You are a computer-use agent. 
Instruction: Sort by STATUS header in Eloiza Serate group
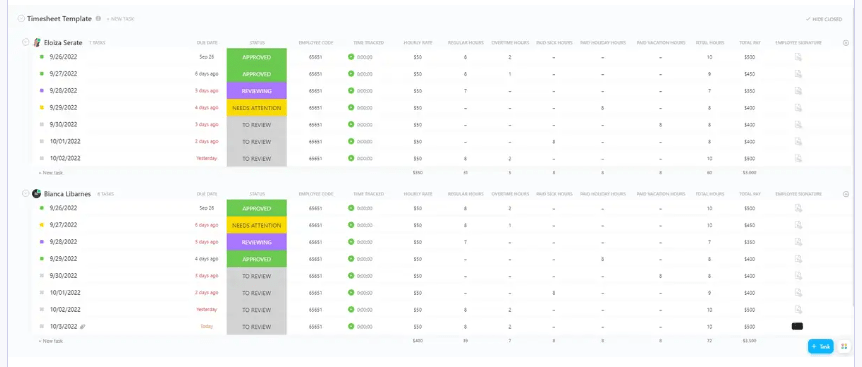tap(257, 43)
